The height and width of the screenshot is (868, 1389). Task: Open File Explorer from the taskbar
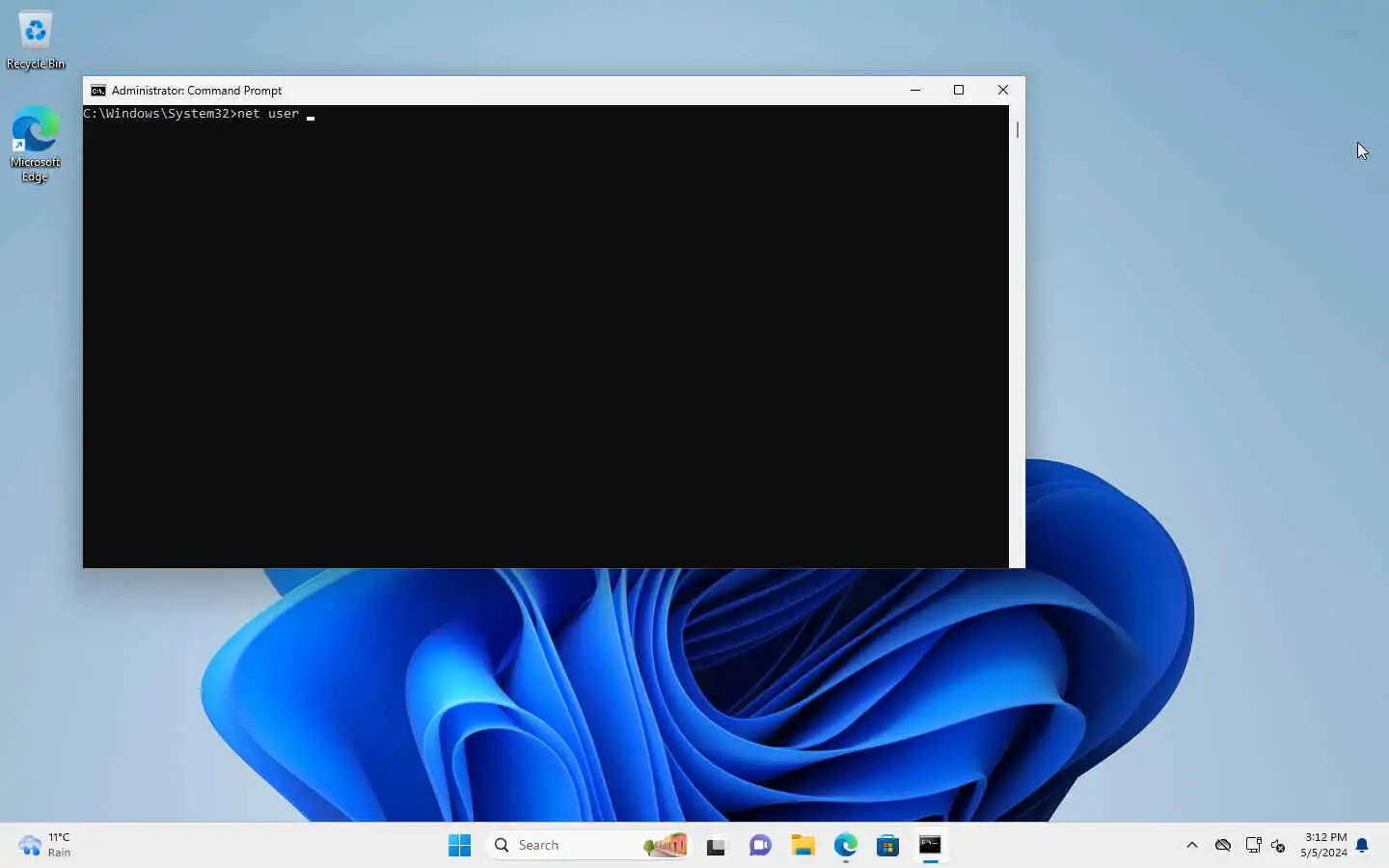pos(803,846)
